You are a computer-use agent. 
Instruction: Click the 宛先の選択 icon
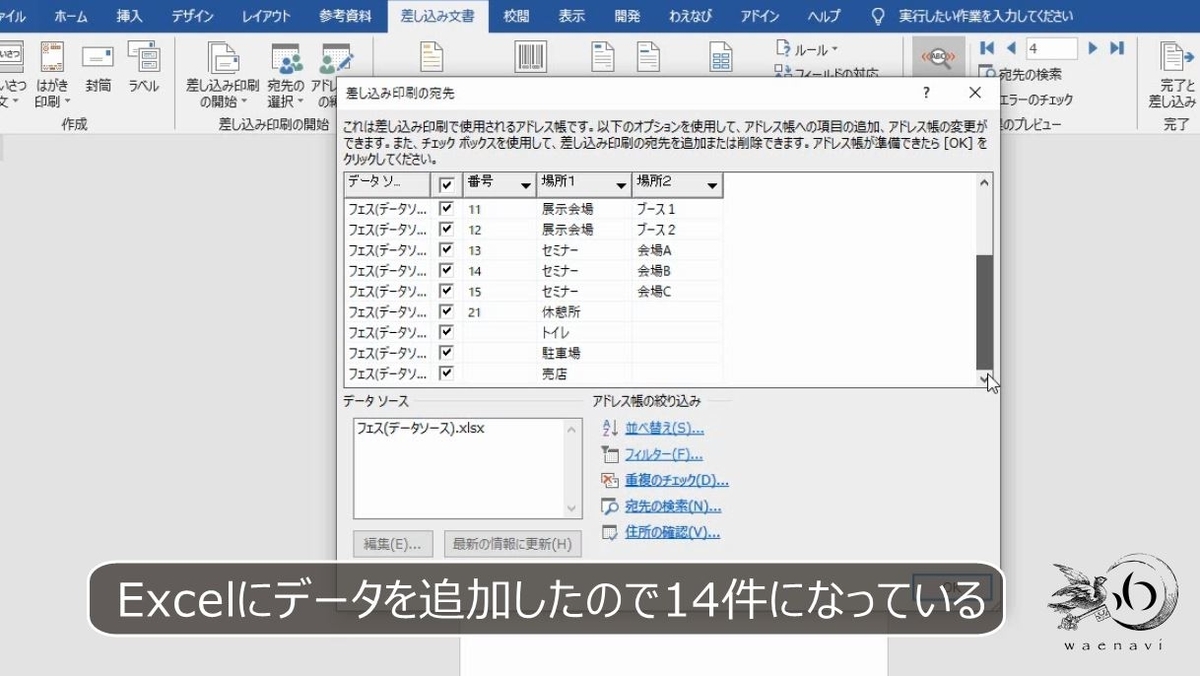coord(287,58)
